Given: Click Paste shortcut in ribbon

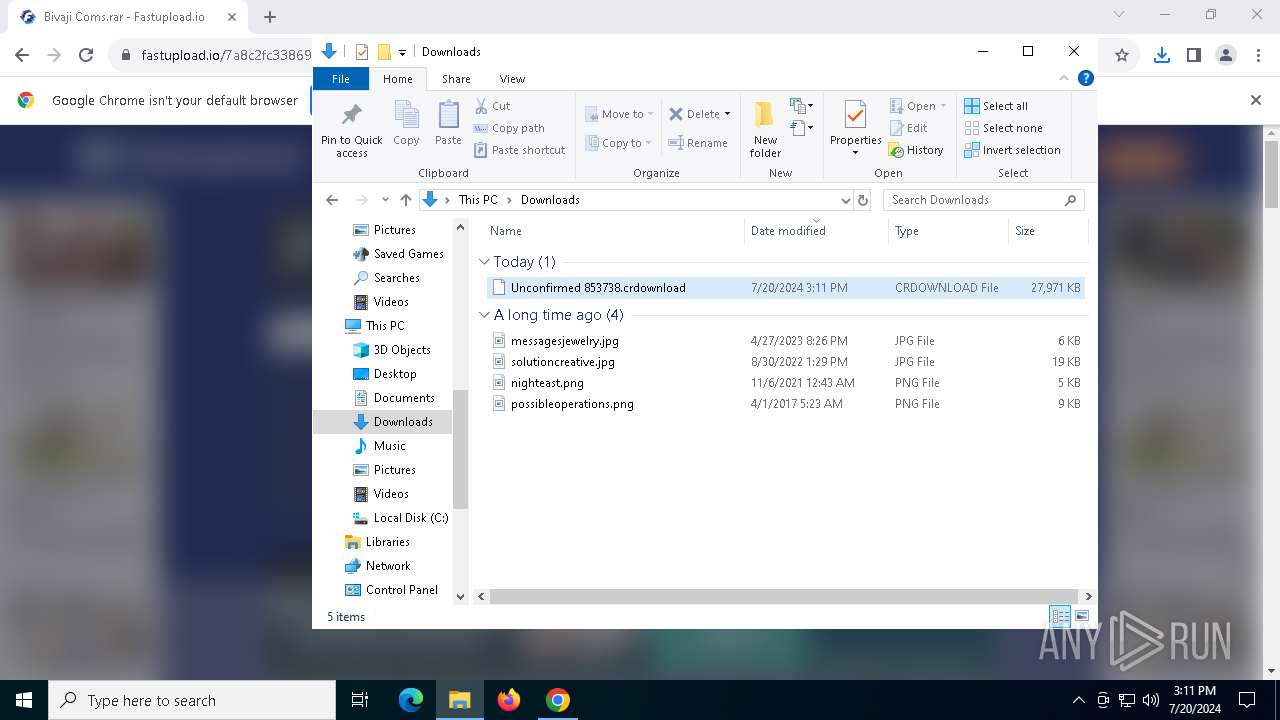Looking at the screenshot, I should pyautogui.click(x=520, y=150).
